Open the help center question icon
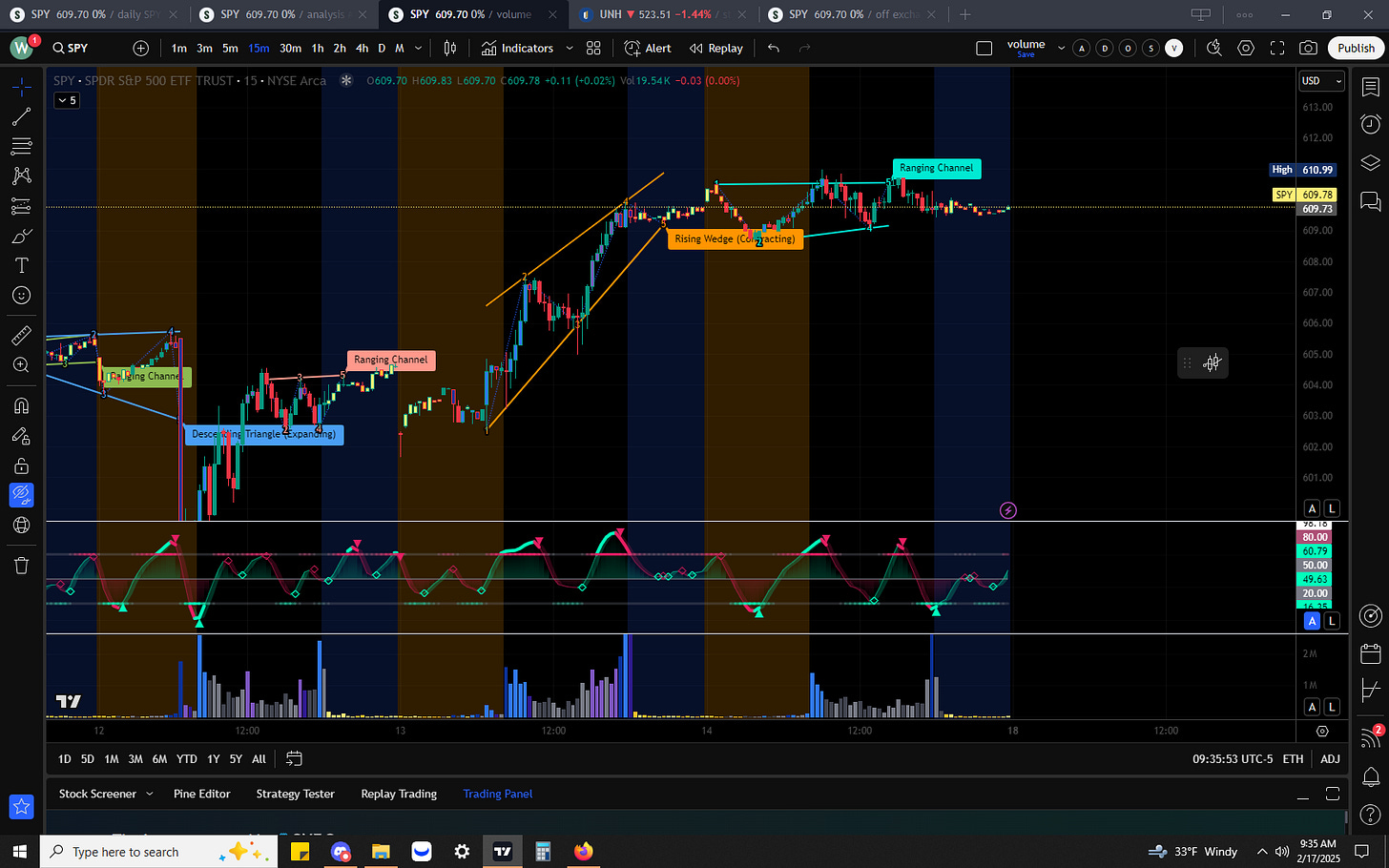Image resolution: width=1389 pixels, height=868 pixels. point(1370,815)
